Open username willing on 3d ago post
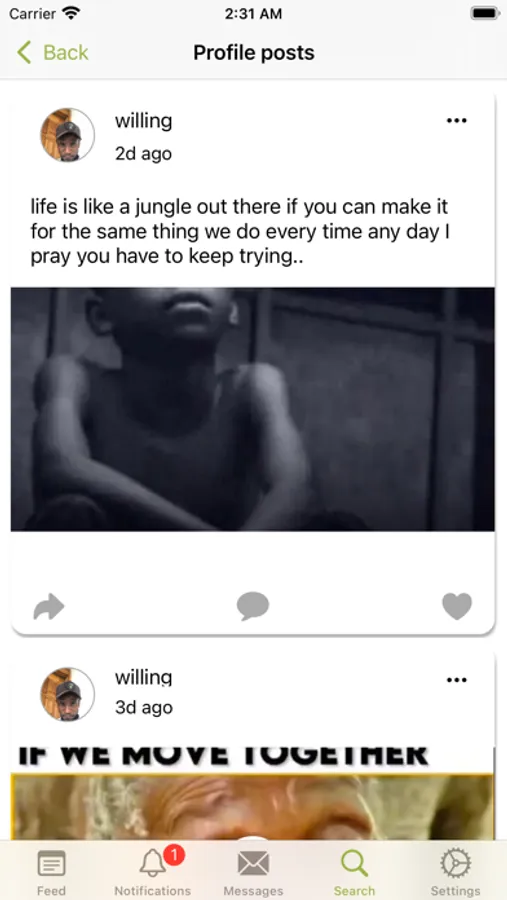This screenshot has width=507, height=900. click(x=144, y=677)
